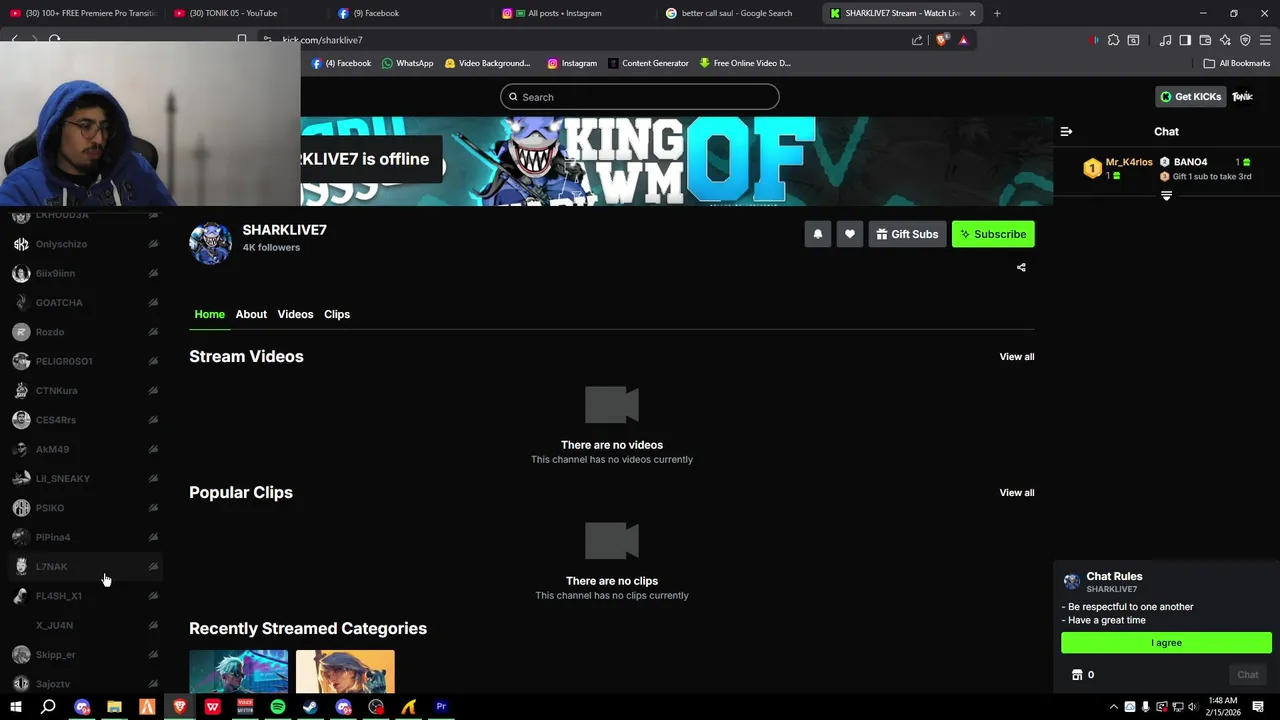Screen dimensions: 1280x720
Task: Open Brave Leo AI sparkle icon
Action: pos(1225,40)
